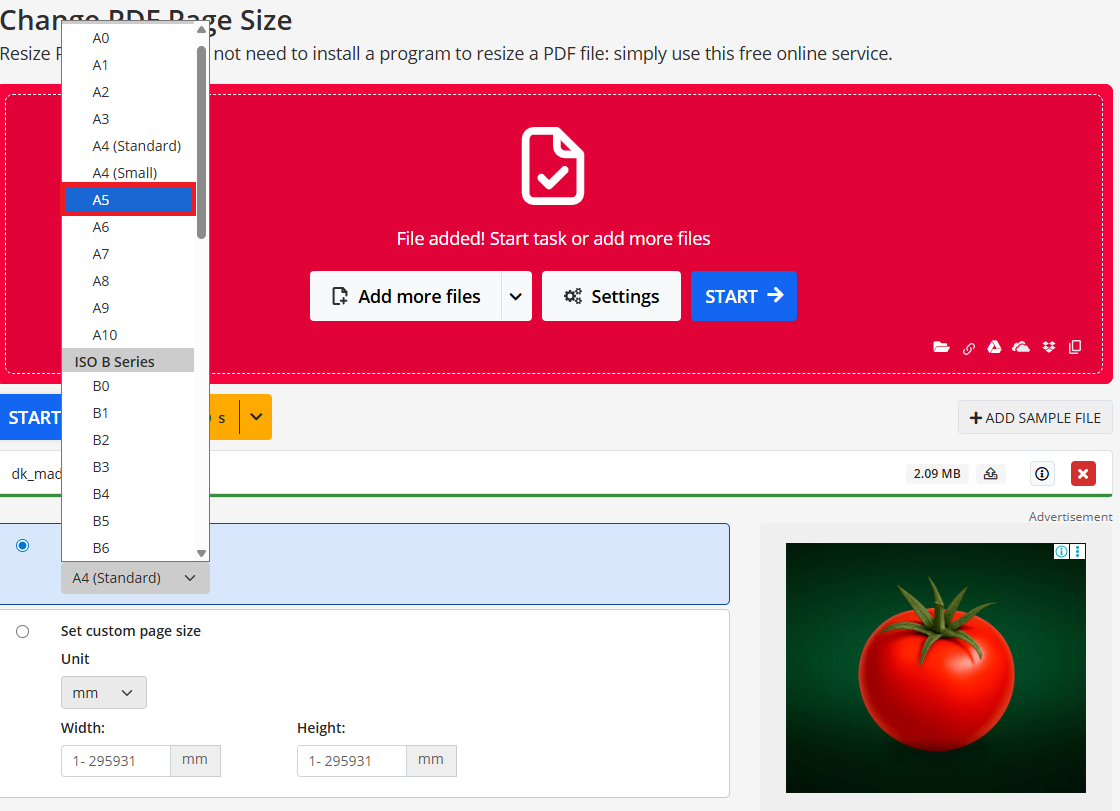Open local folder file picker icon
The width and height of the screenshot is (1120, 811).
coord(941,347)
